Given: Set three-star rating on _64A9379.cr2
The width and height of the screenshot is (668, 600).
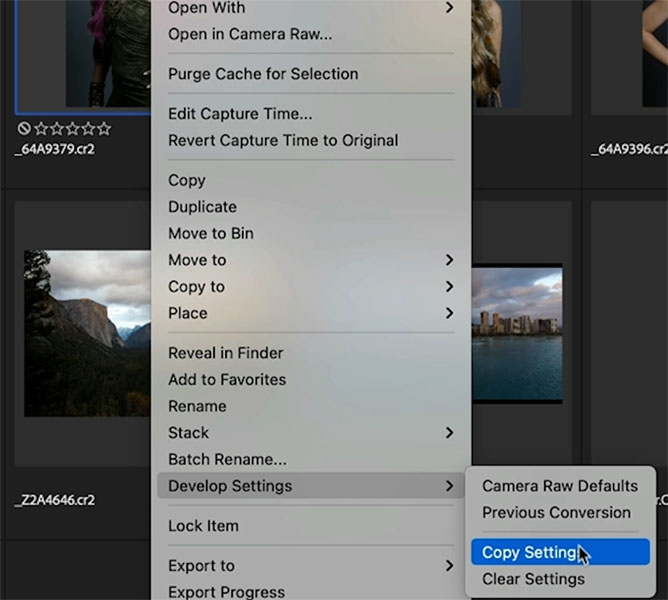Looking at the screenshot, I should coord(73,128).
